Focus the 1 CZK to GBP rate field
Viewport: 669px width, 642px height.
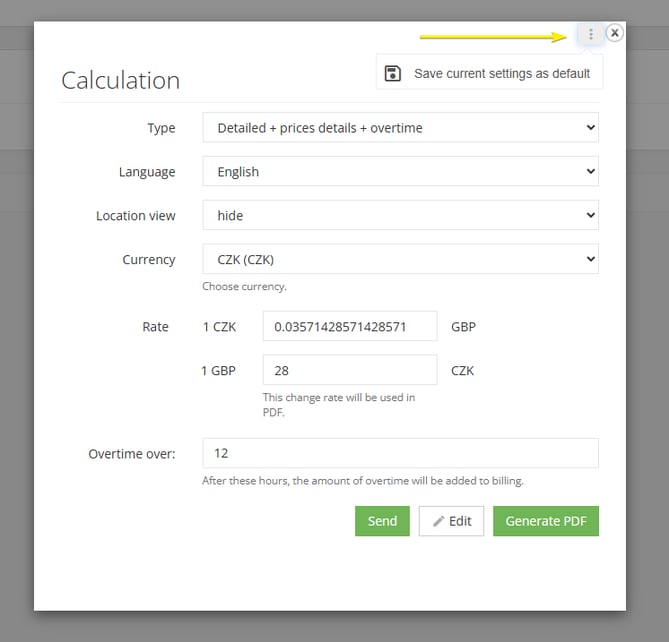point(350,326)
